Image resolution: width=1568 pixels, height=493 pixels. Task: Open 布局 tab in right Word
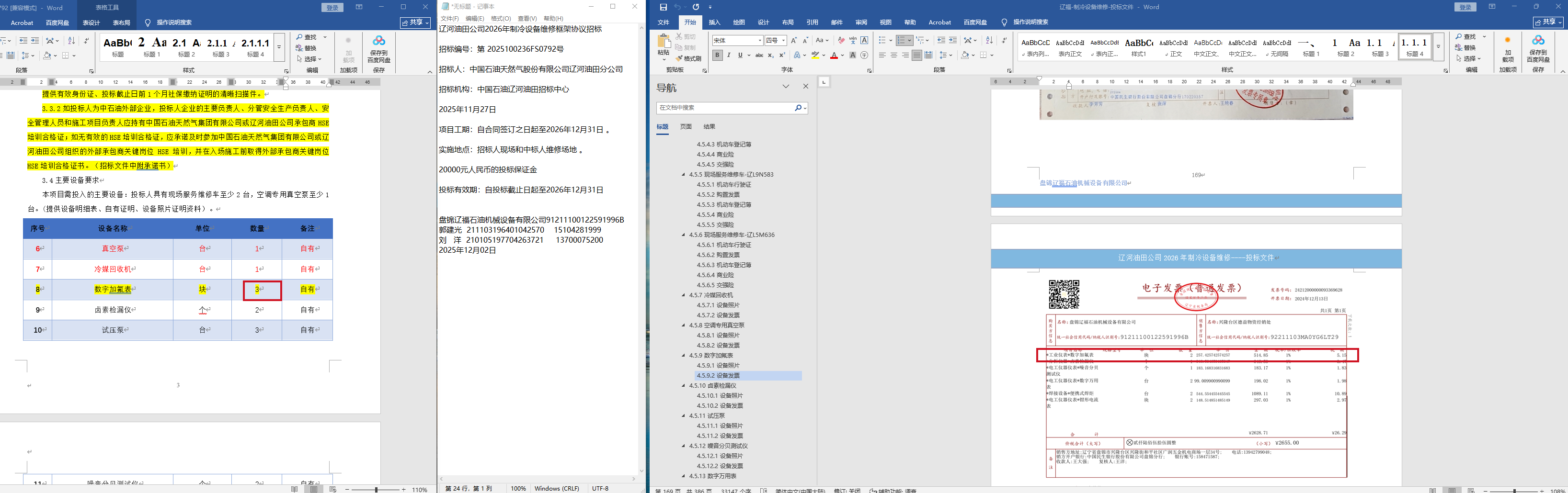click(x=788, y=22)
